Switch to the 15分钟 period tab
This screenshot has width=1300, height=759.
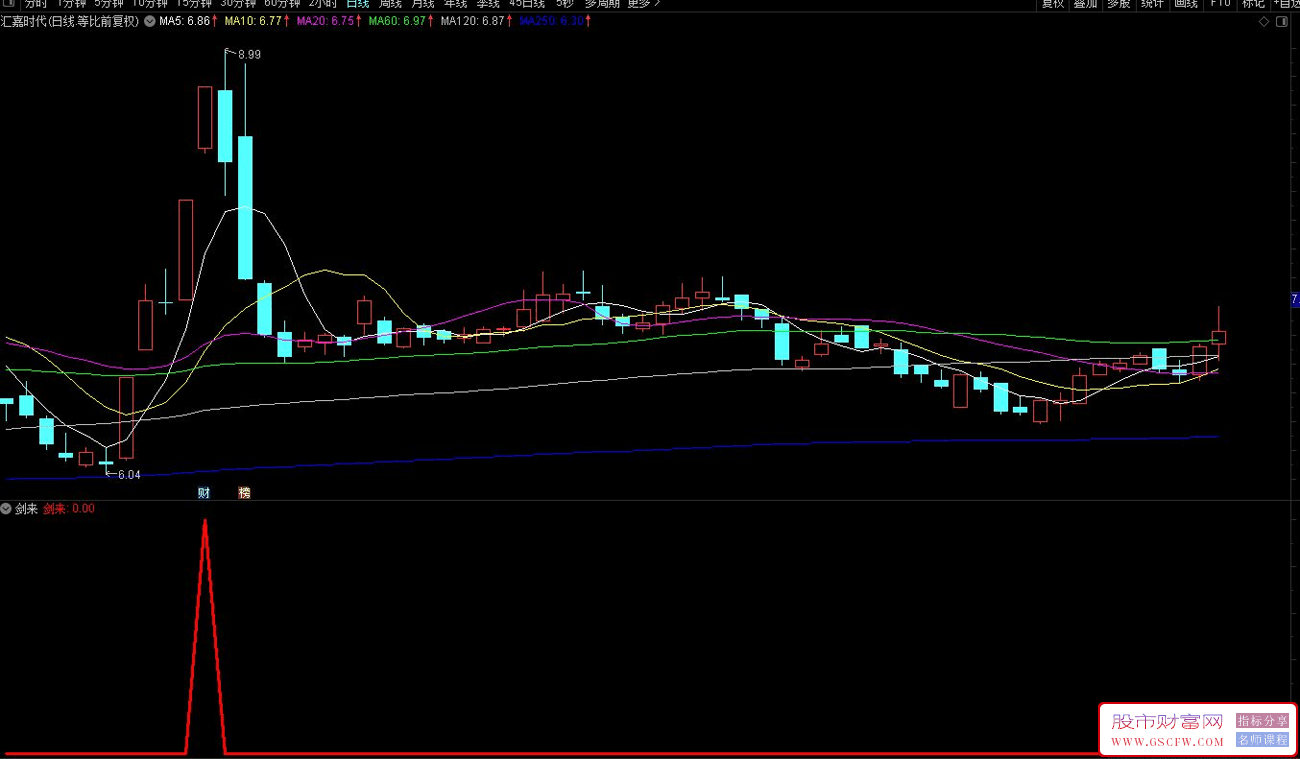(194, 4)
